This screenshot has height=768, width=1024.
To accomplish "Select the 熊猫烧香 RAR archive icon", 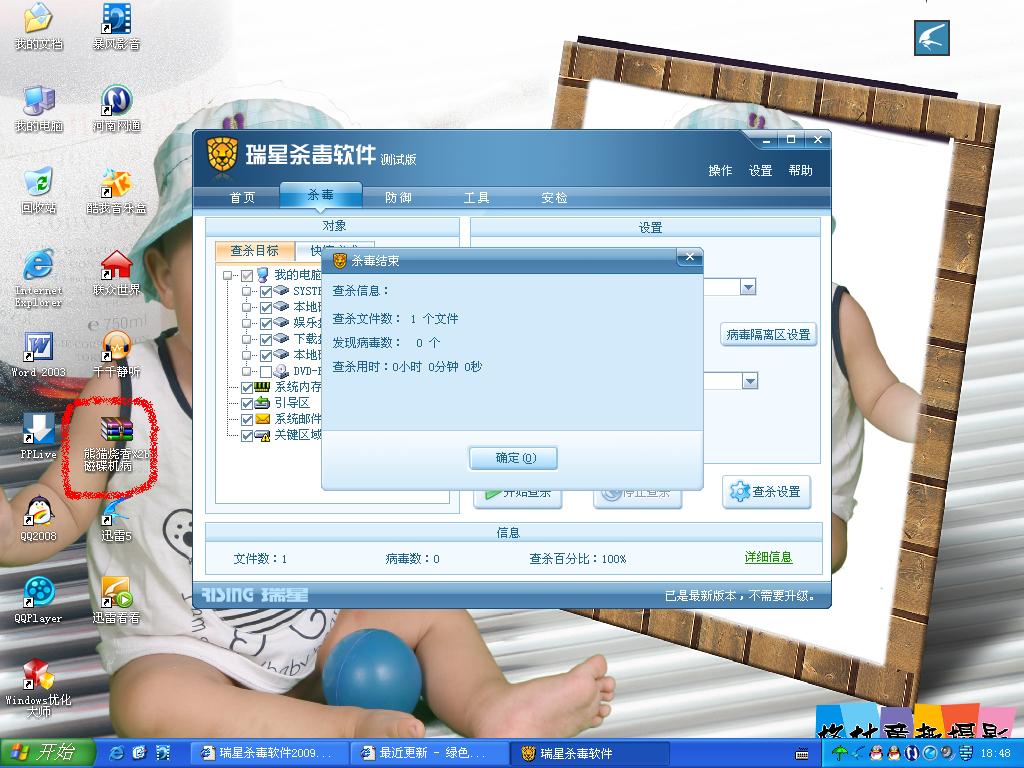I will (x=116, y=442).
